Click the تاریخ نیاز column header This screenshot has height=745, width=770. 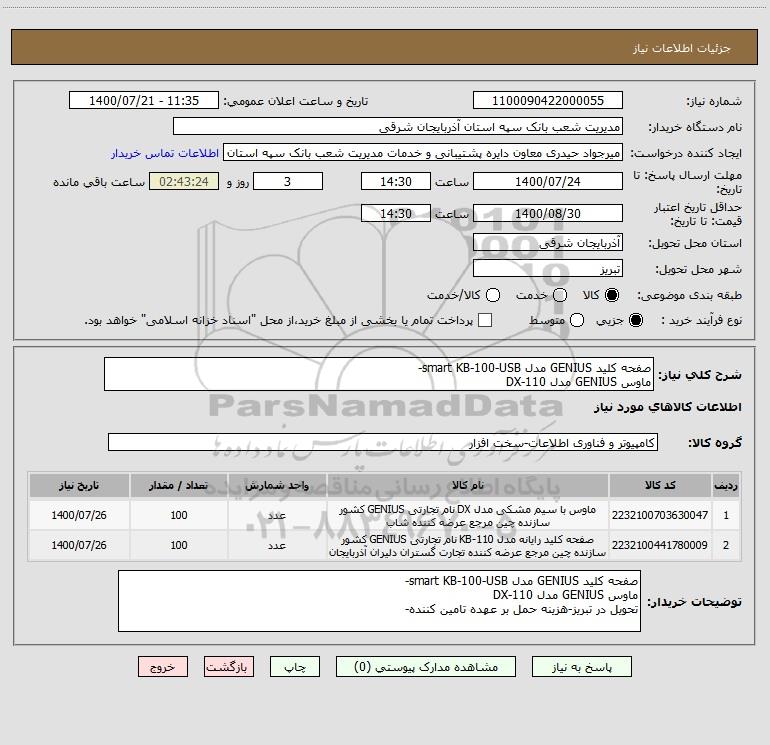(x=79, y=485)
